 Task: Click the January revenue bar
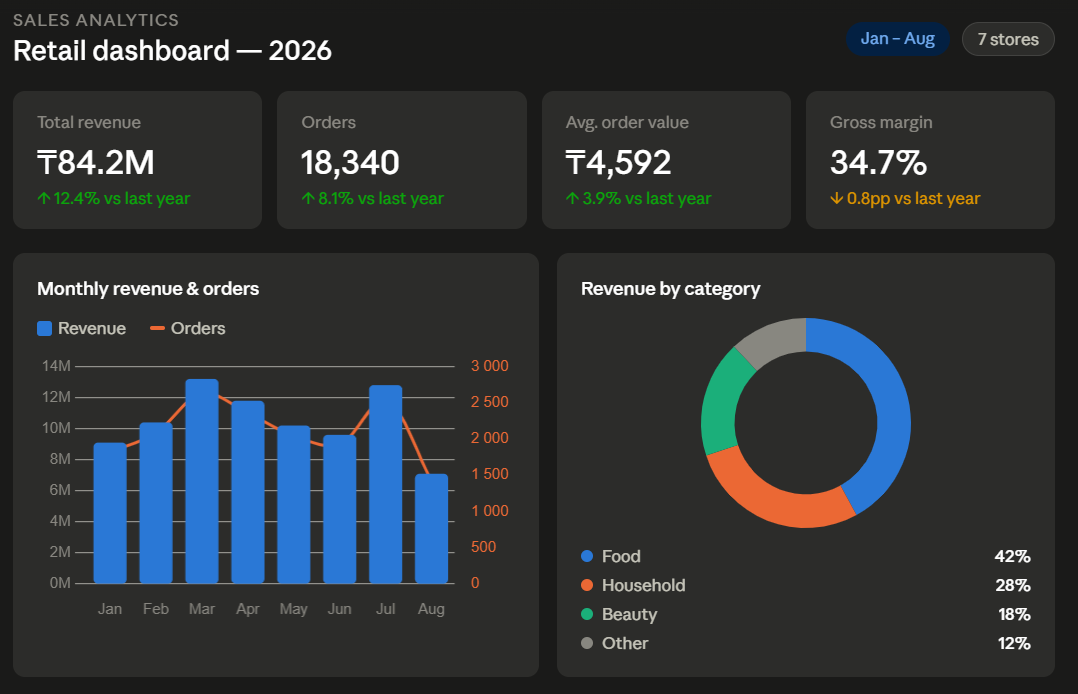(x=110, y=513)
